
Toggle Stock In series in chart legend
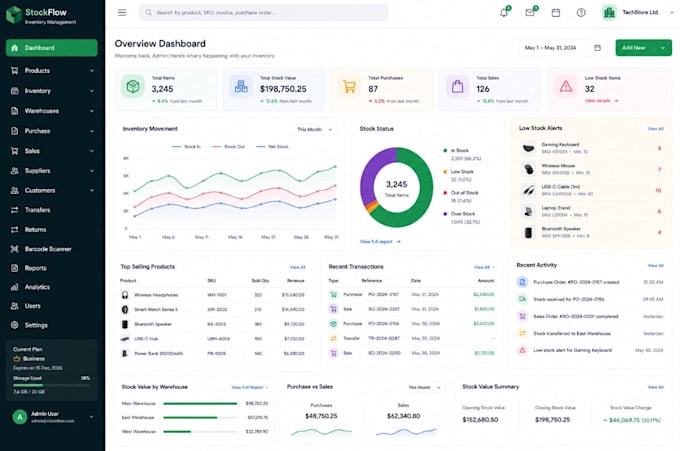click(186, 147)
